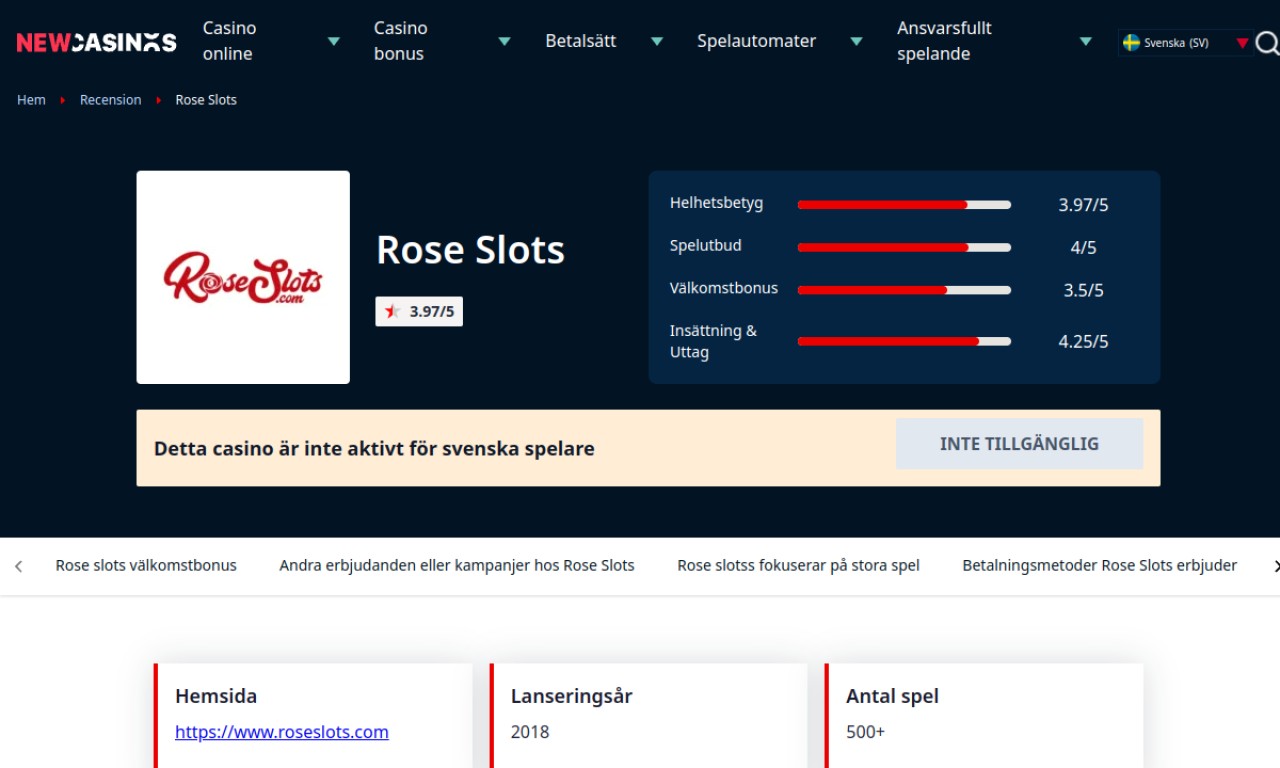This screenshot has height=768, width=1280.
Task: Jump to Betalningsmetoder Rose Slots erbjuder
Action: [1099, 566]
